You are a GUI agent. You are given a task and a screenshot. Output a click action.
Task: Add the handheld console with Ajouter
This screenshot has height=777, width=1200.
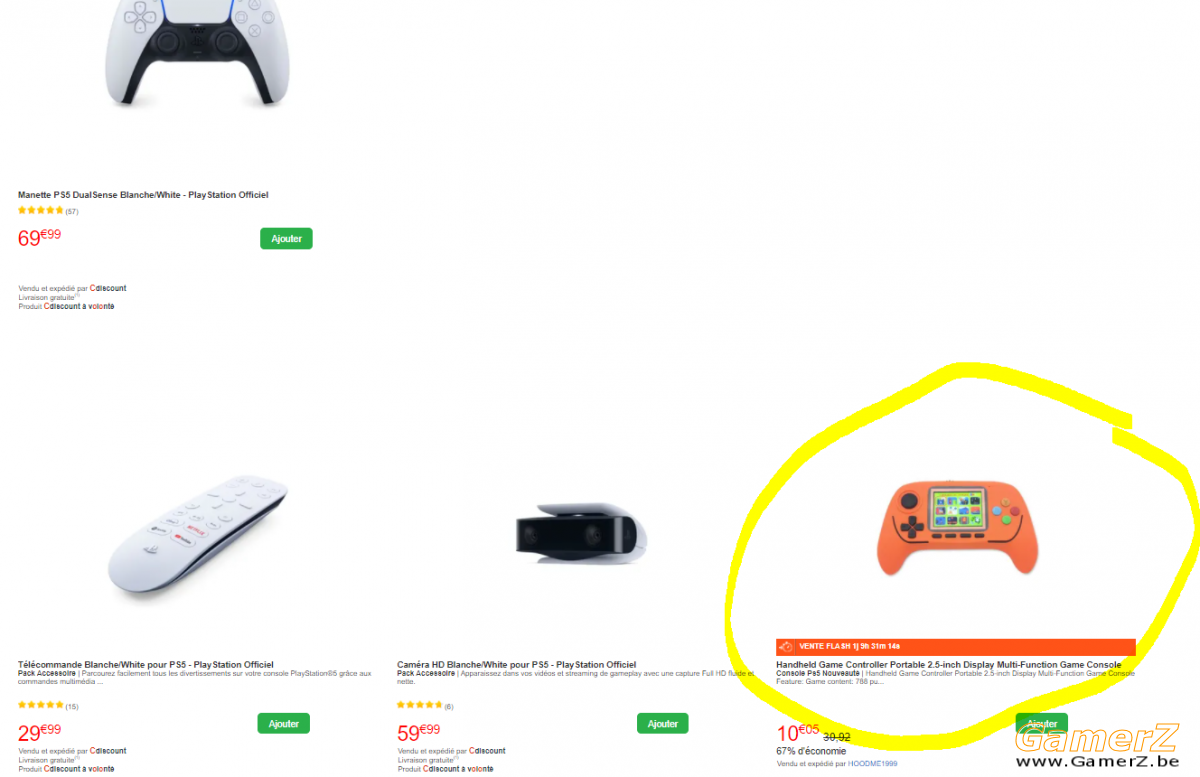click(1042, 724)
